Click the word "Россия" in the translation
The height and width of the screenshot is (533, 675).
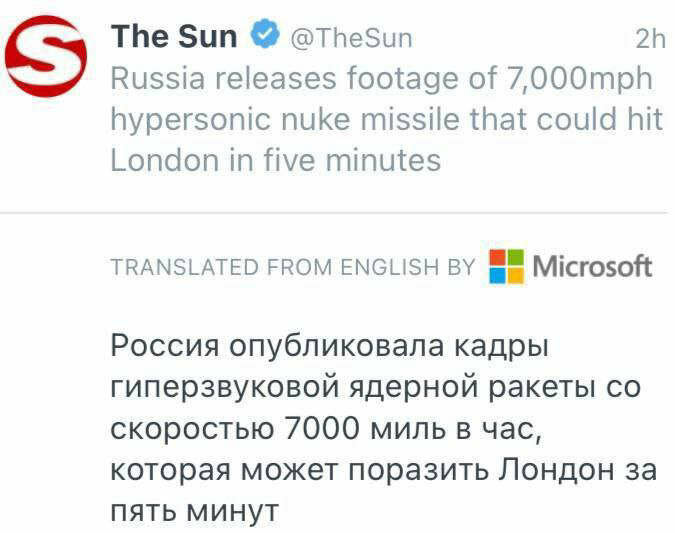click(x=165, y=347)
